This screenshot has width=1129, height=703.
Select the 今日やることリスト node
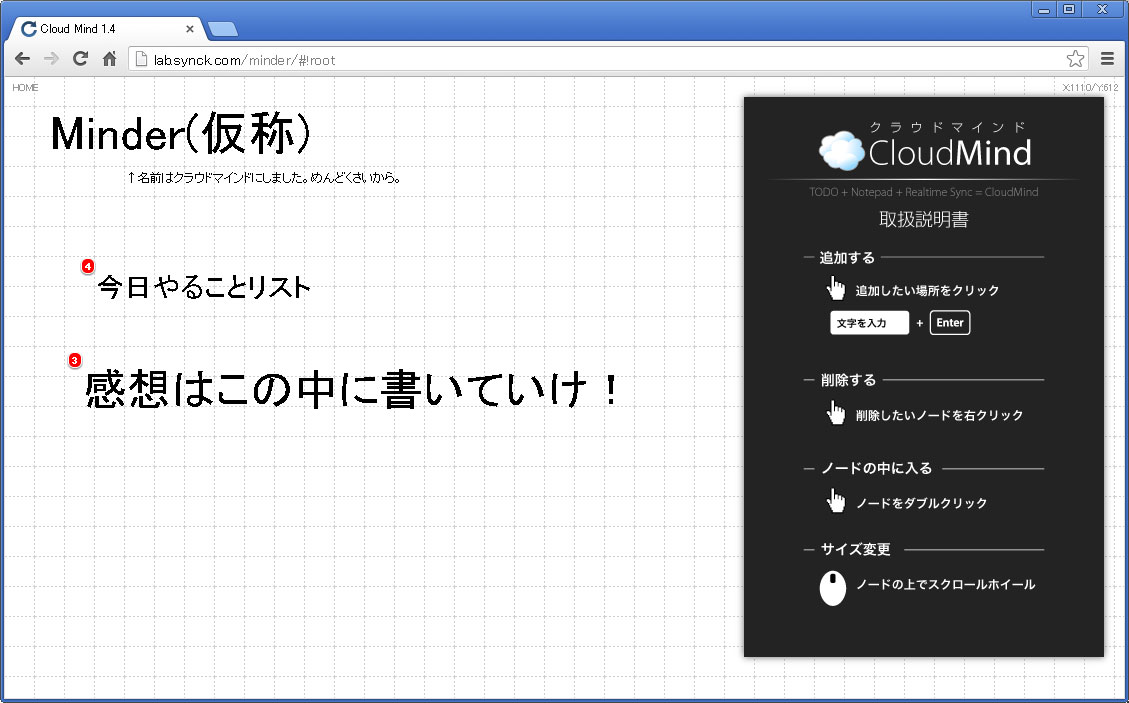coord(204,287)
